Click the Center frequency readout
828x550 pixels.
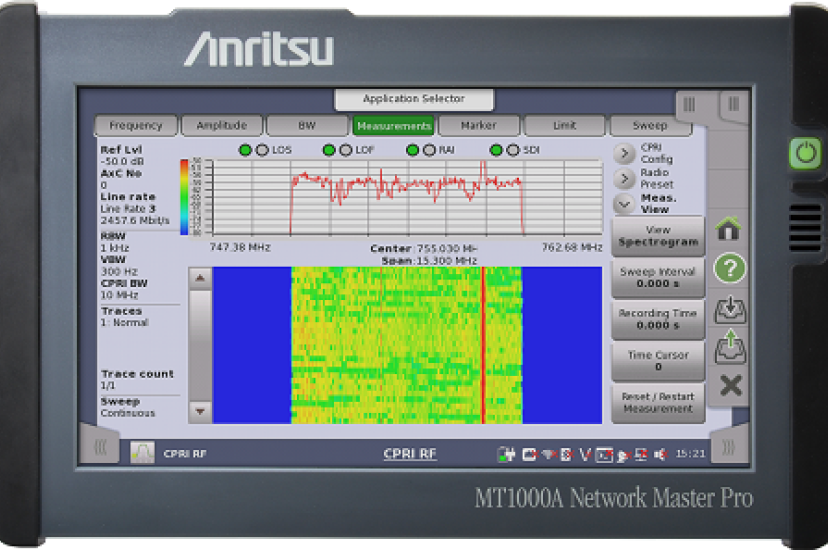coord(424,248)
